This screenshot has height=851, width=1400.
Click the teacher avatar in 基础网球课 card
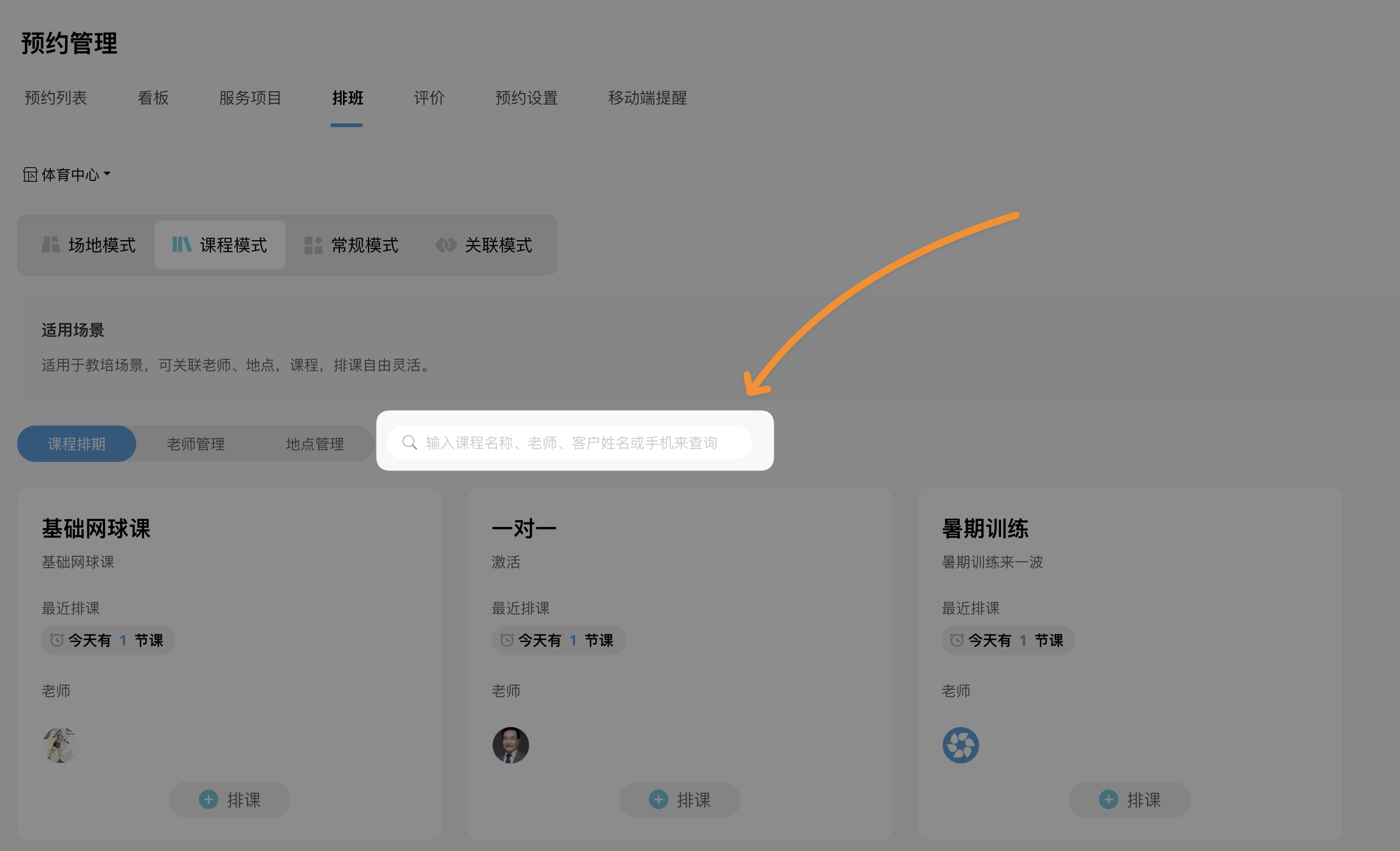(x=60, y=745)
